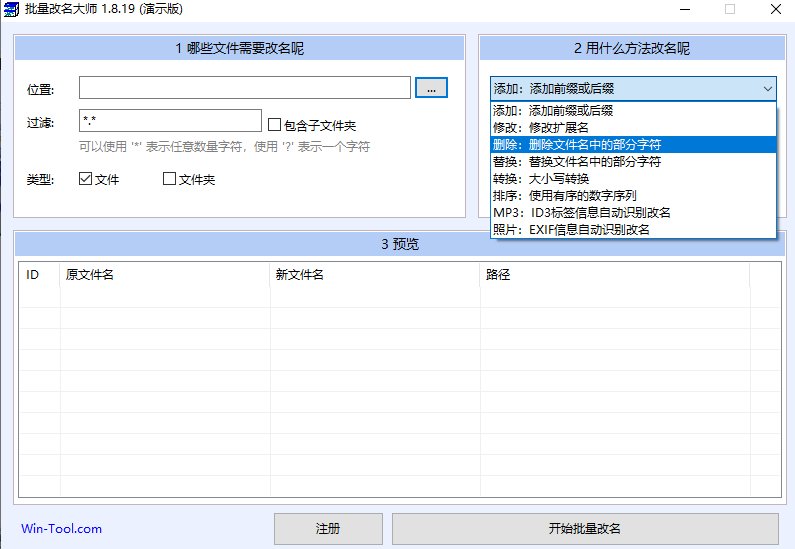Uncheck the 文件 type checkbox

pyautogui.click(x=85, y=178)
